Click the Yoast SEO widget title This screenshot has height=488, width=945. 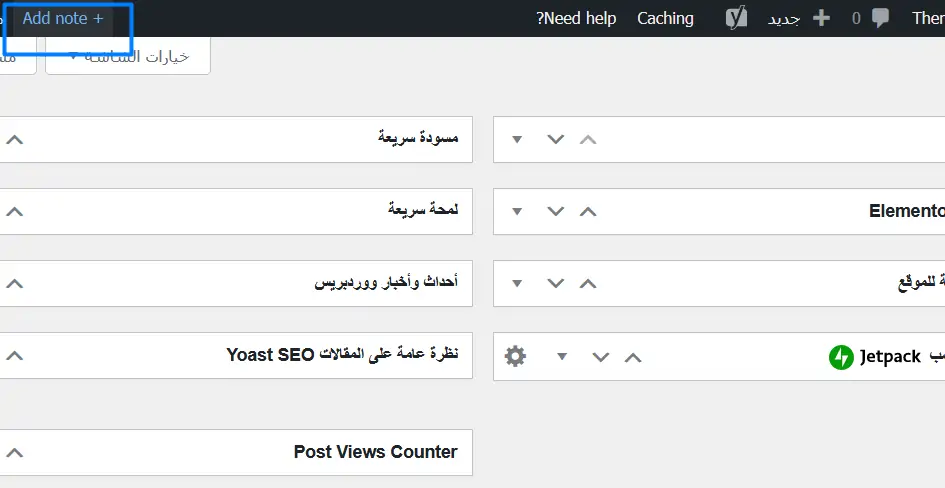point(342,354)
